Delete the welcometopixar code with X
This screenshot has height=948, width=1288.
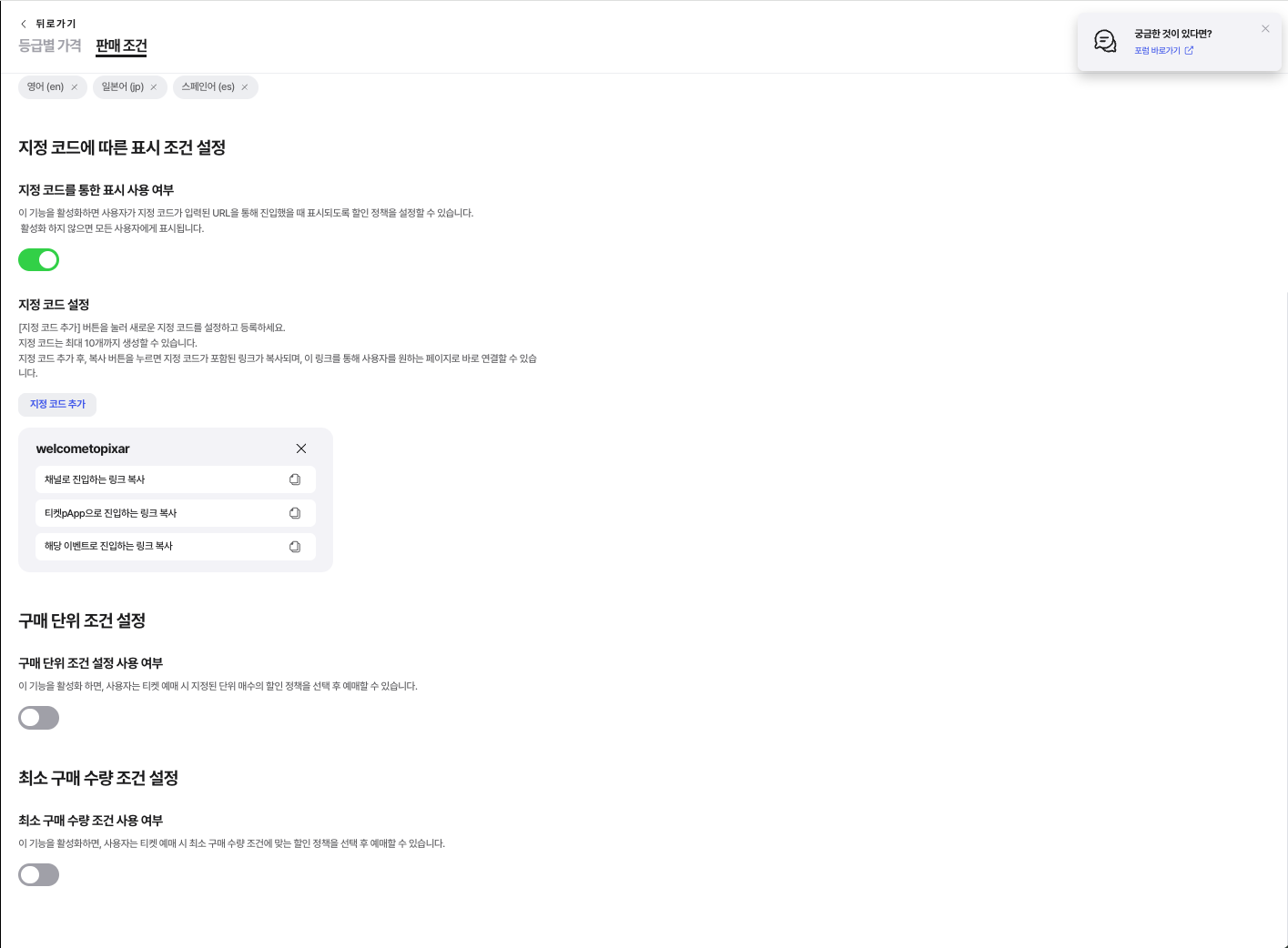pyautogui.click(x=301, y=449)
